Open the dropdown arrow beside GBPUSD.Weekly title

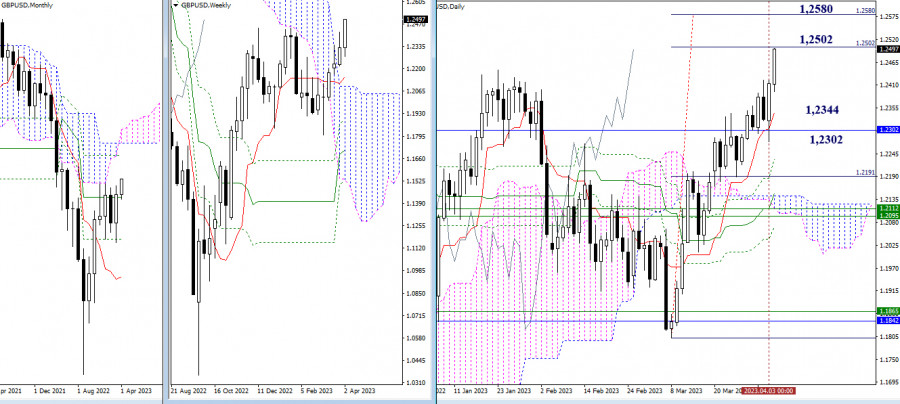(176, 5)
